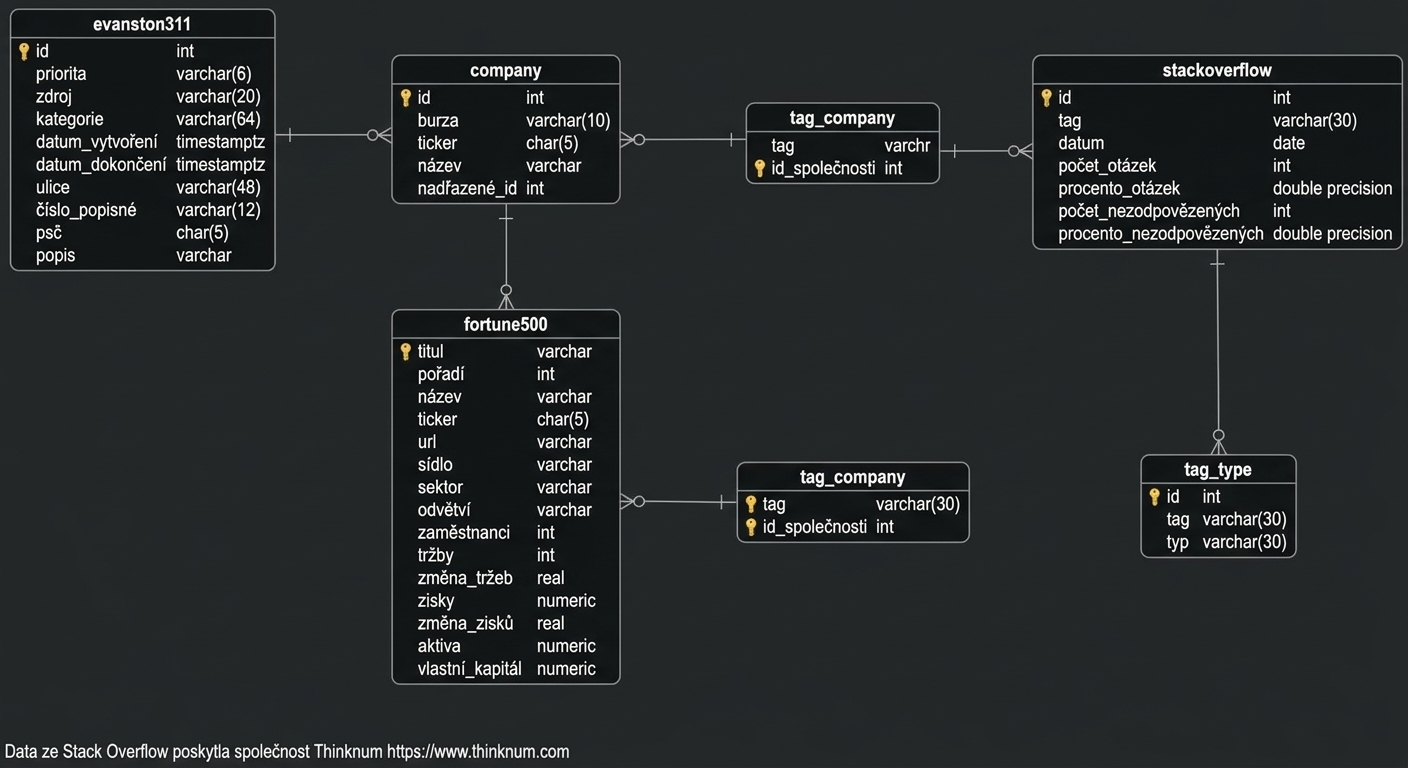This screenshot has width=1408, height=768.
Task: Click the key icon in tag_type table
Action: 1154,497
